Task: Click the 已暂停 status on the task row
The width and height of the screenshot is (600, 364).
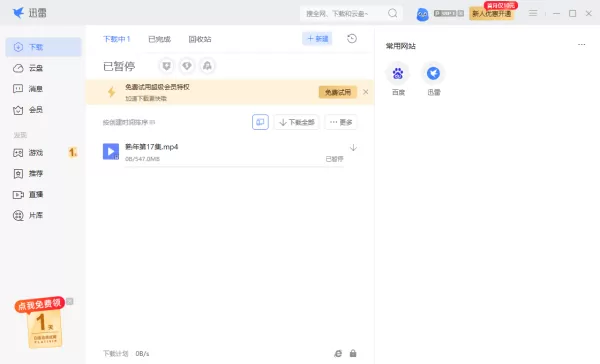Action: click(334, 159)
